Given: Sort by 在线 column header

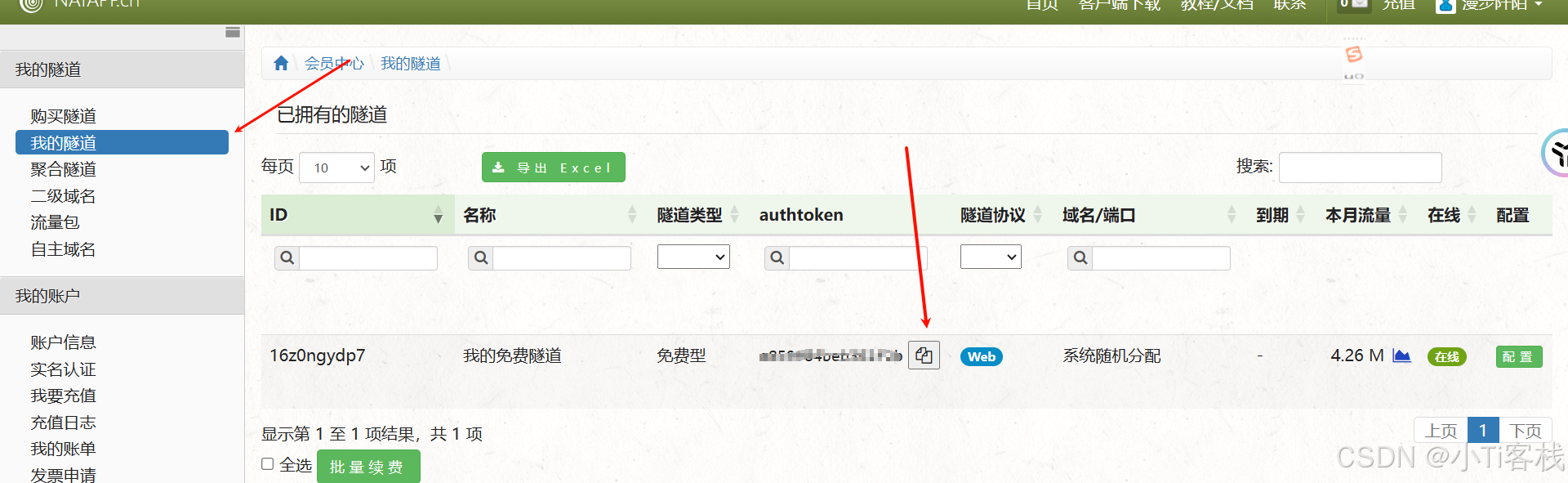Looking at the screenshot, I should pyautogui.click(x=1452, y=215).
